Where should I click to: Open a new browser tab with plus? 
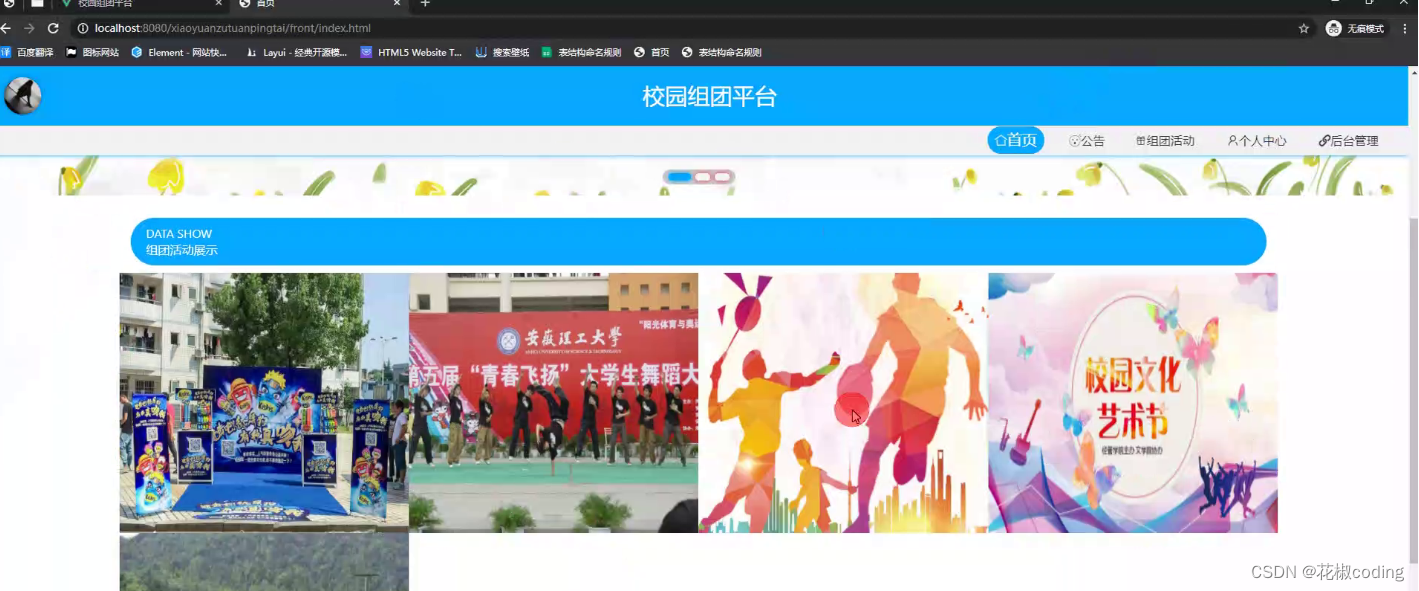(x=425, y=4)
